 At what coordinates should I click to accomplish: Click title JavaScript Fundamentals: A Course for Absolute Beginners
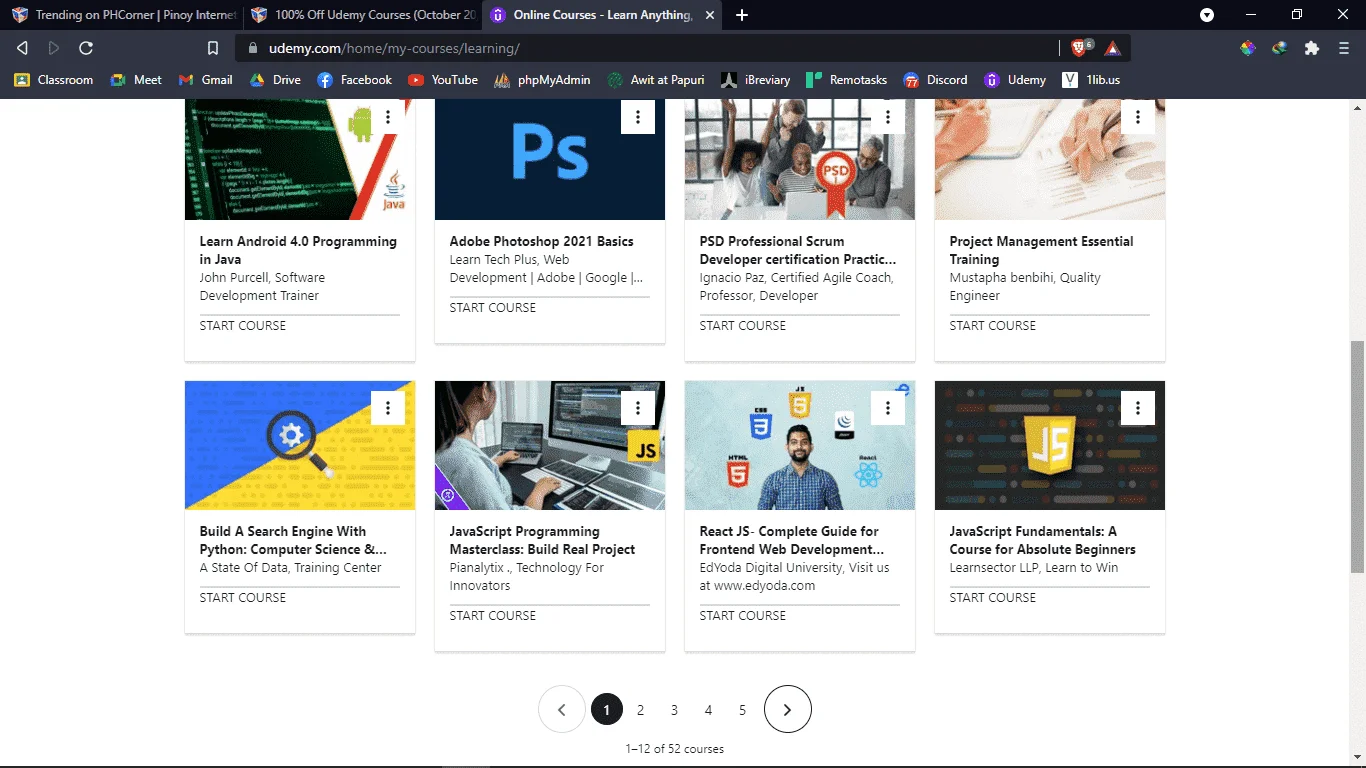point(1043,540)
